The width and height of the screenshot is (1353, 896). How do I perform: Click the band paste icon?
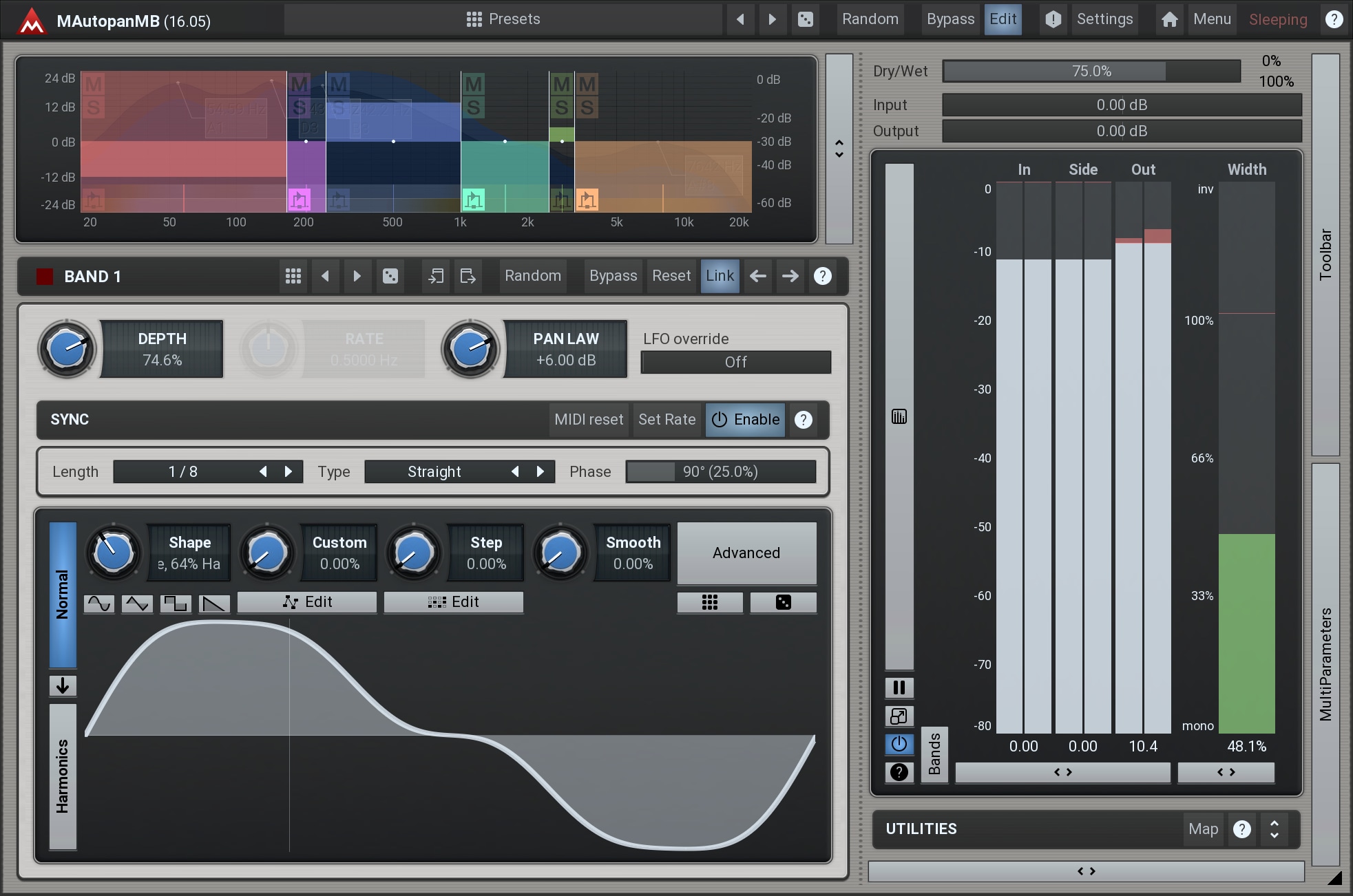point(468,276)
